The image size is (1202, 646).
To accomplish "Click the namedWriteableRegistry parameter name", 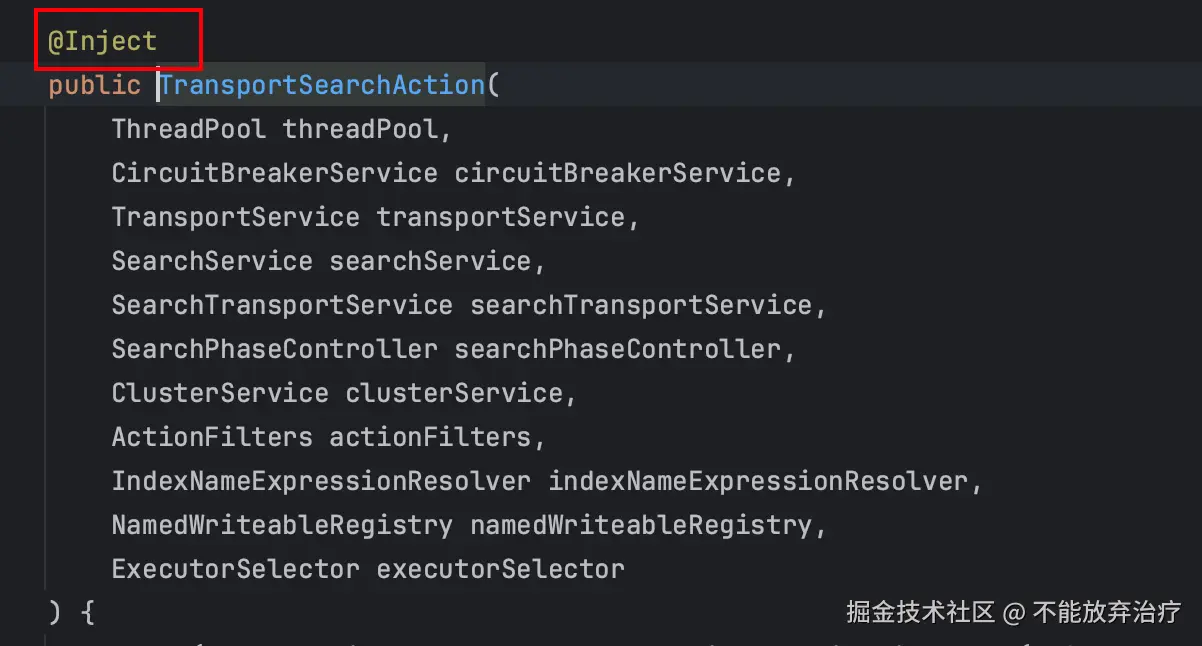I will pyautogui.click(x=640, y=525).
